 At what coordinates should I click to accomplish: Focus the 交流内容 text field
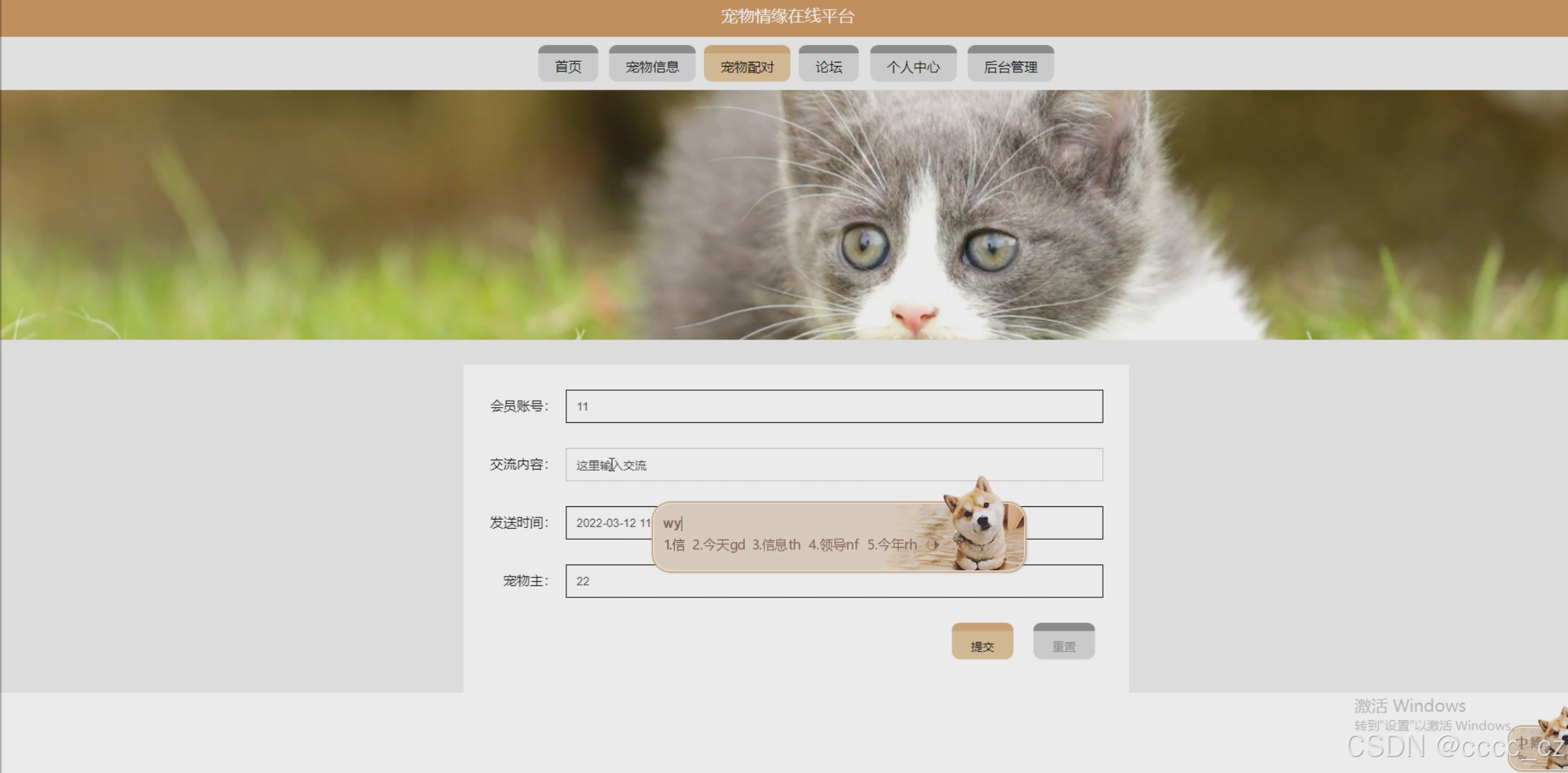click(833, 465)
